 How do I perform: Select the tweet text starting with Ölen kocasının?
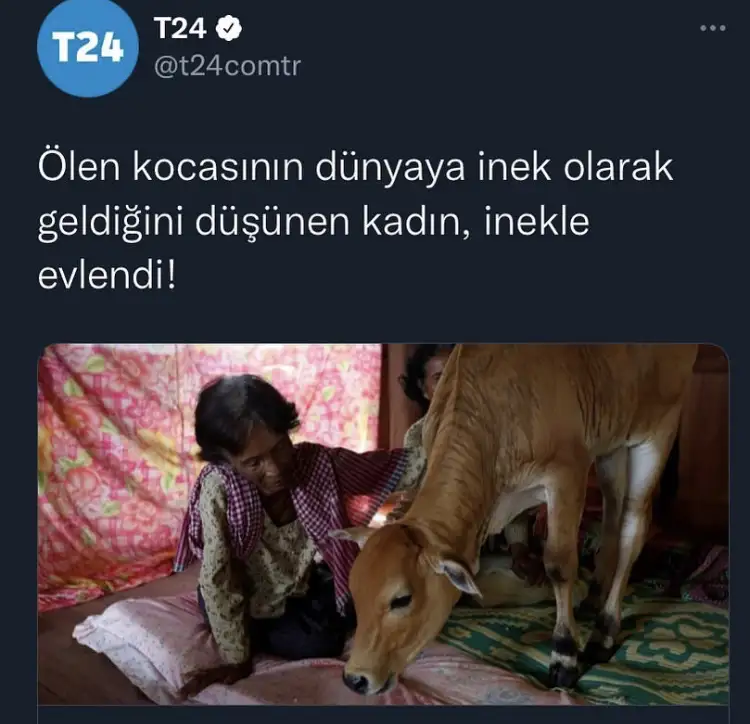pyautogui.click(x=355, y=221)
